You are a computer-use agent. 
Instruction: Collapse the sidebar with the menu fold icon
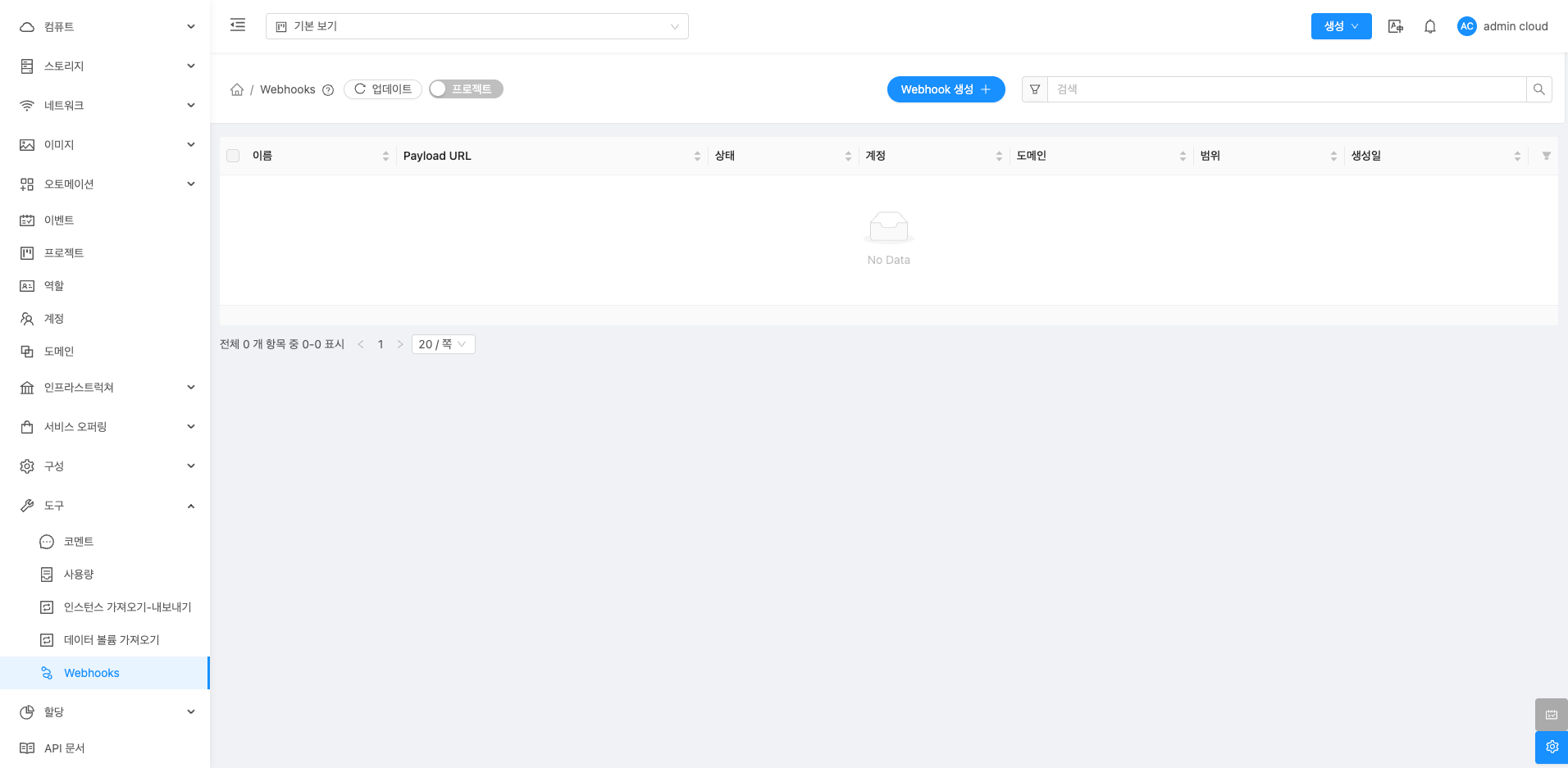(238, 25)
